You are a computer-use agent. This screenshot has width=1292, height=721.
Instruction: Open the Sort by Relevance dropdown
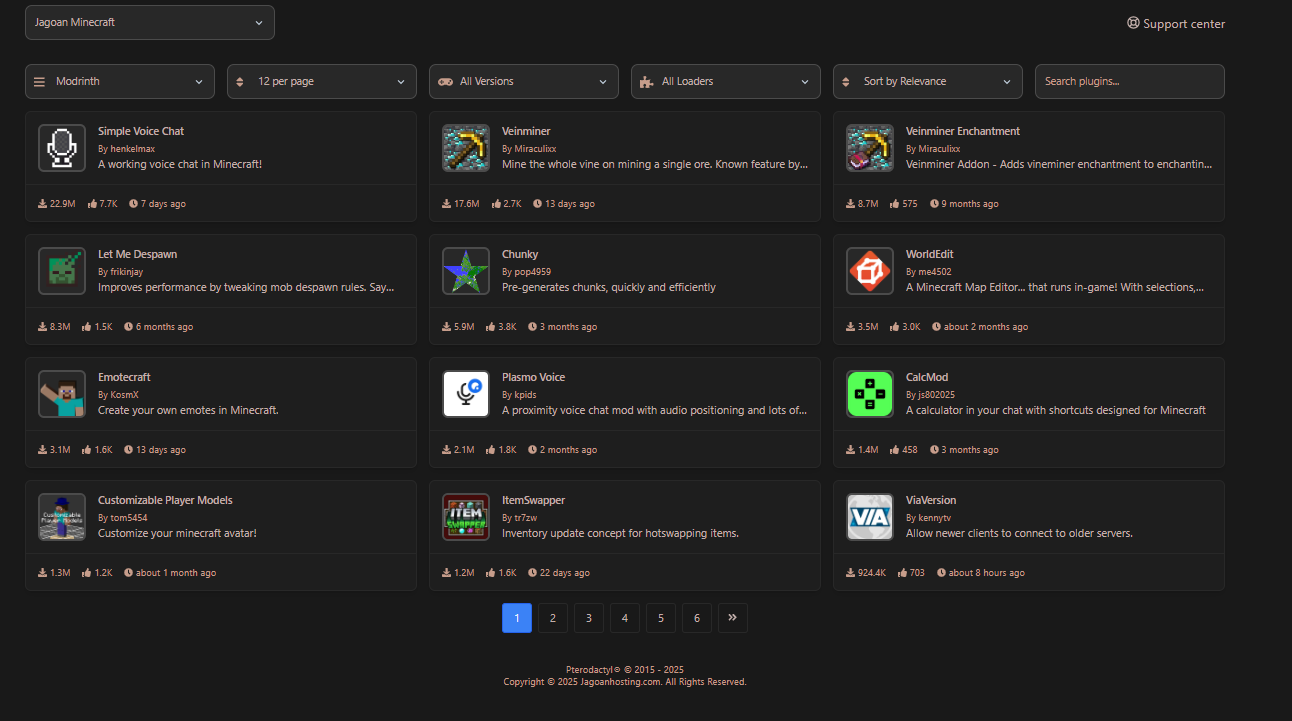(x=928, y=82)
